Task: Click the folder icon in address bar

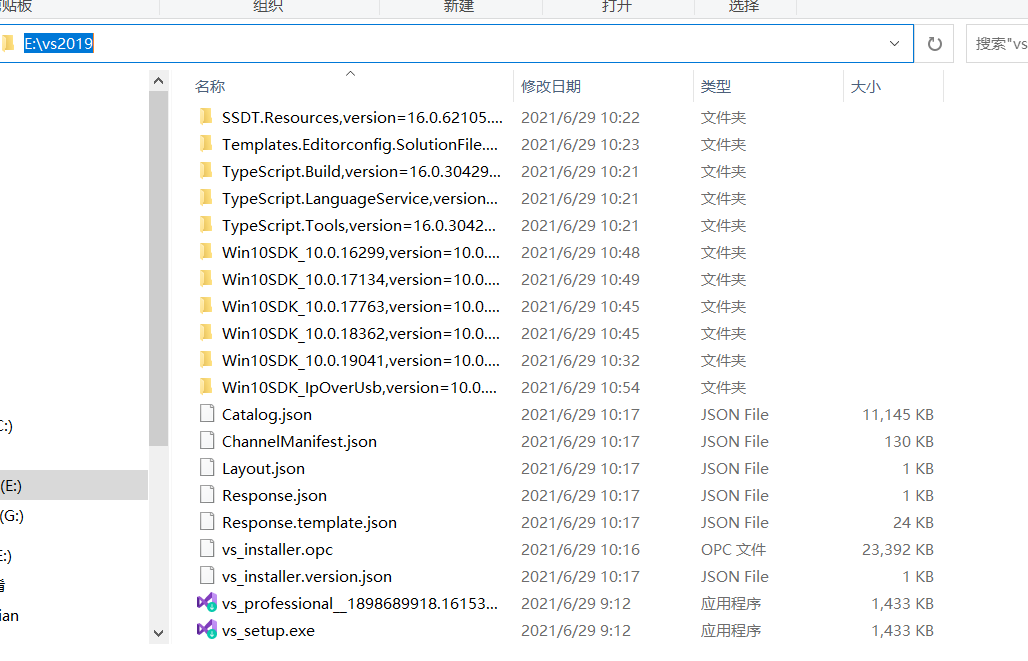Action: point(9,43)
